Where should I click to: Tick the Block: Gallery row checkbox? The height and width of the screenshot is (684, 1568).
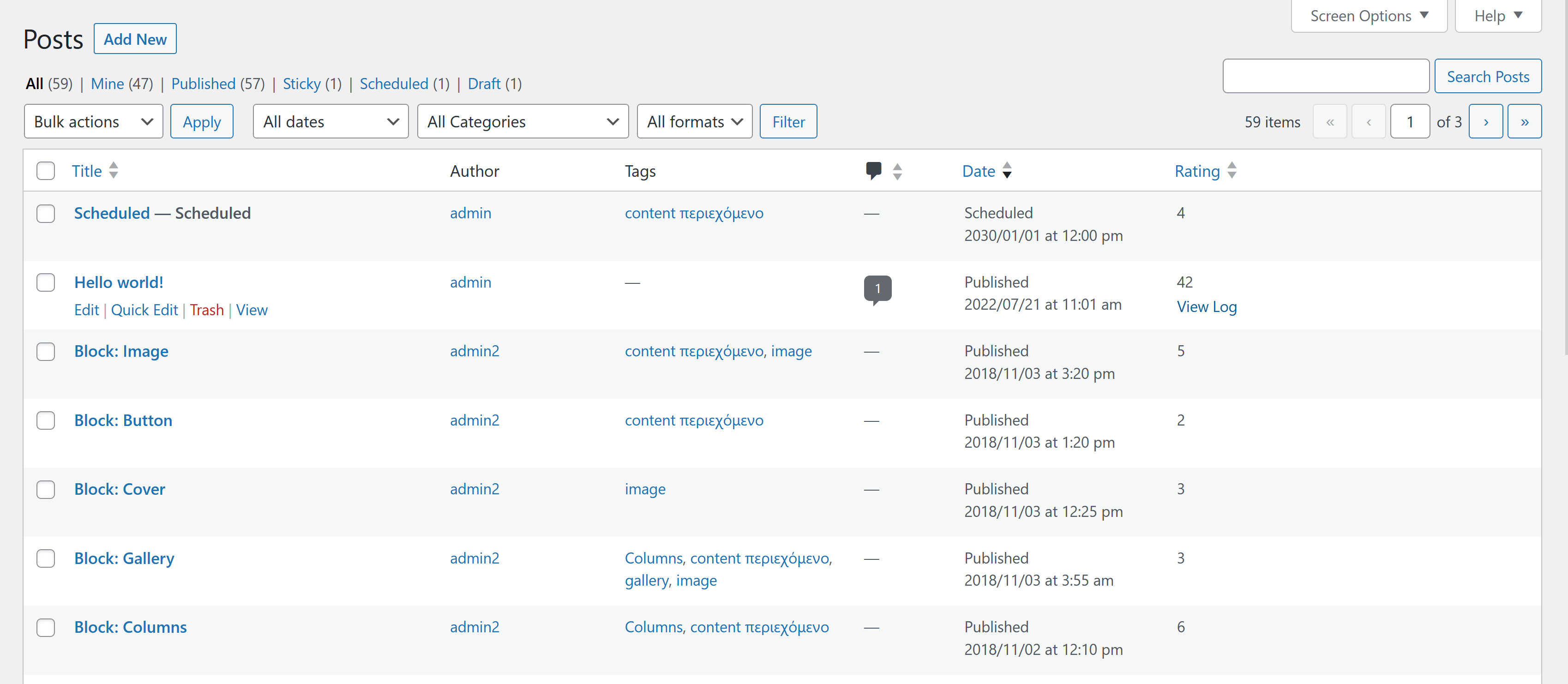pos(46,558)
